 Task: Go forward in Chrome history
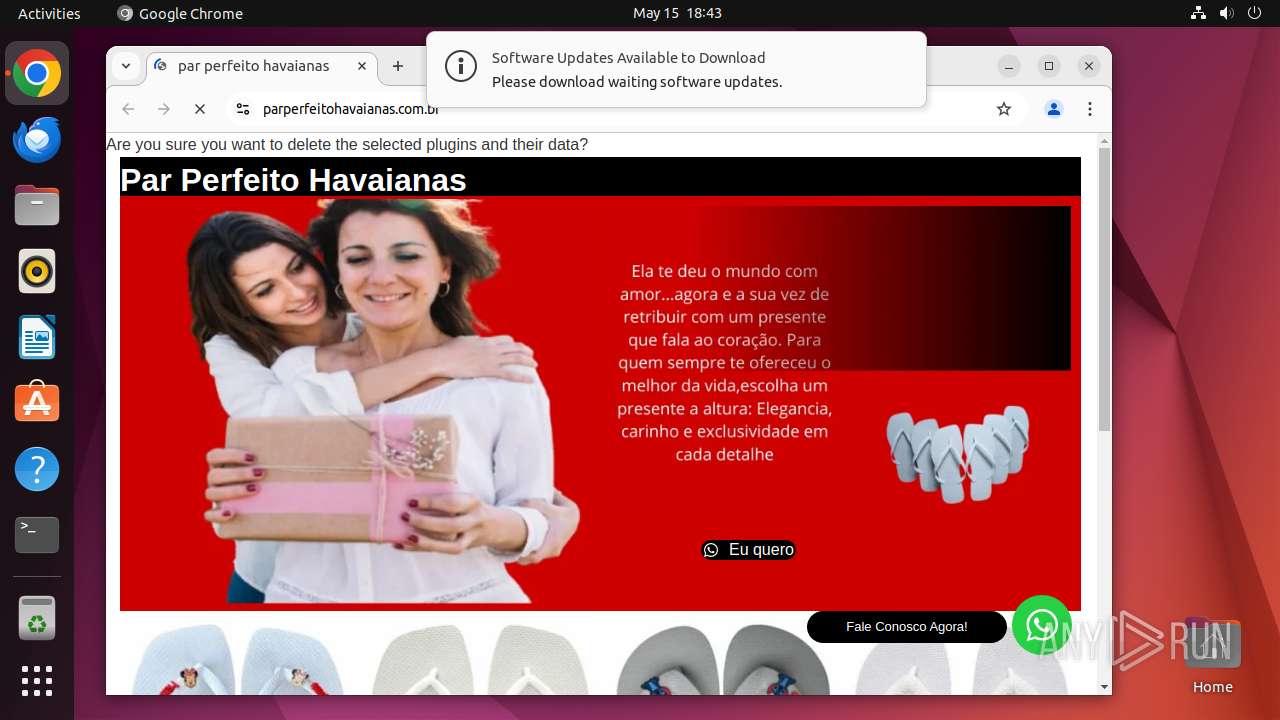pyautogui.click(x=164, y=109)
